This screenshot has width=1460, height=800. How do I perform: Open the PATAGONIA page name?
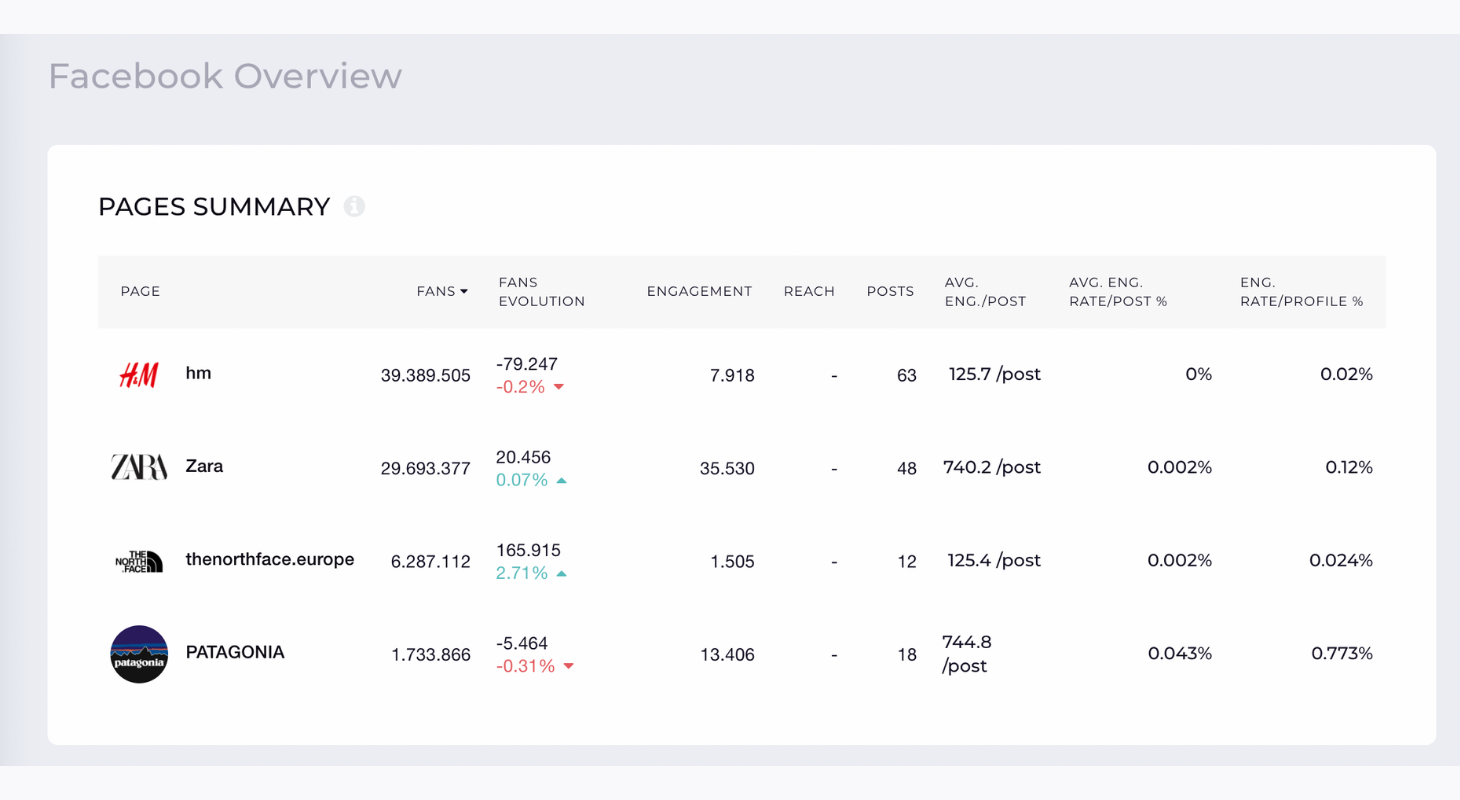[x=235, y=652]
